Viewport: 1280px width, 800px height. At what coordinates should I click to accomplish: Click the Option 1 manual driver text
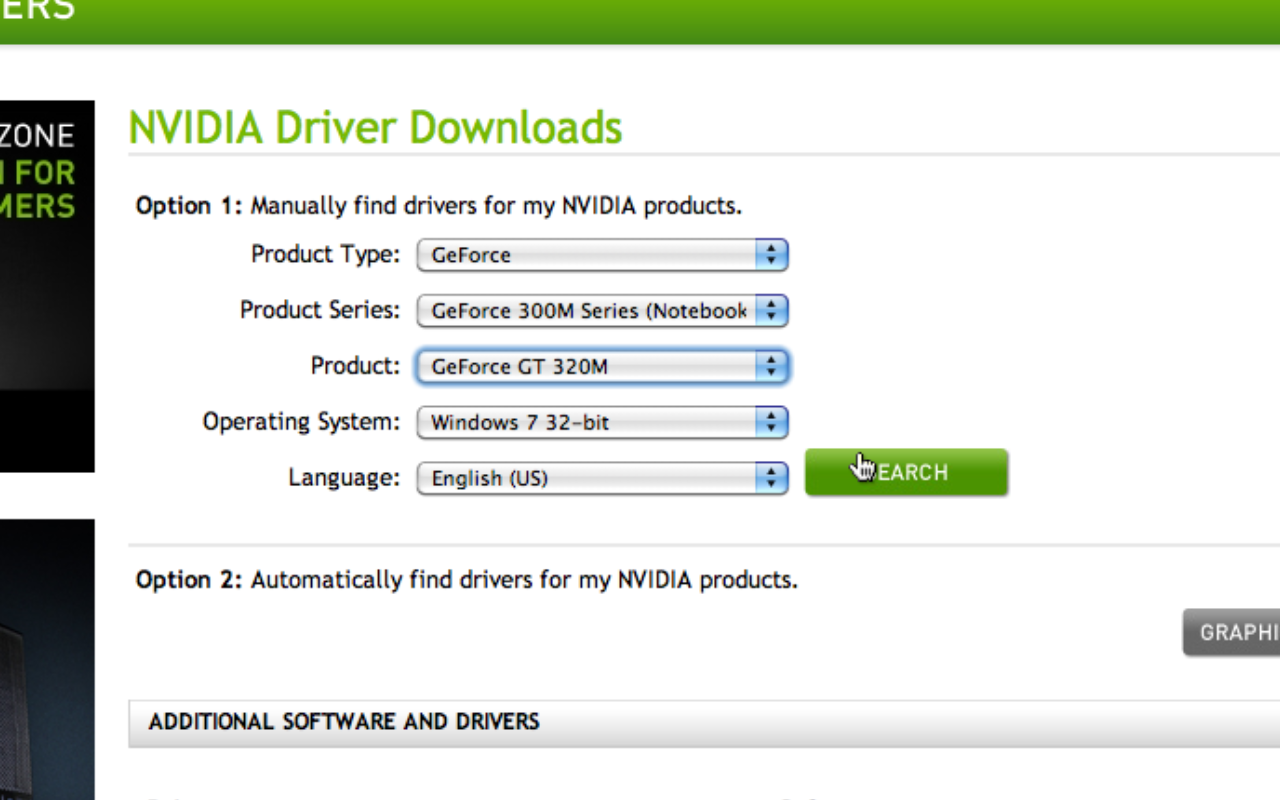pos(439,207)
